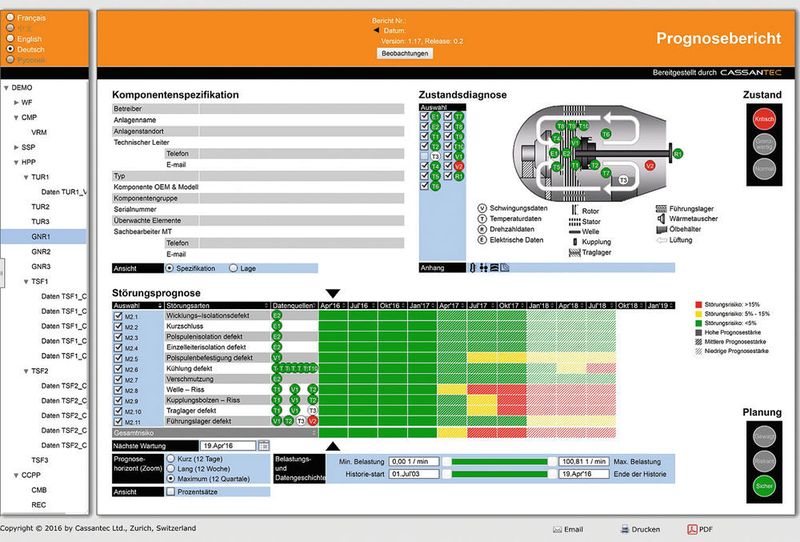Image resolution: width=800 pixels, height=542 pixels.
Task: Collapse the DEMO tree root
Action: coord(6,88)
